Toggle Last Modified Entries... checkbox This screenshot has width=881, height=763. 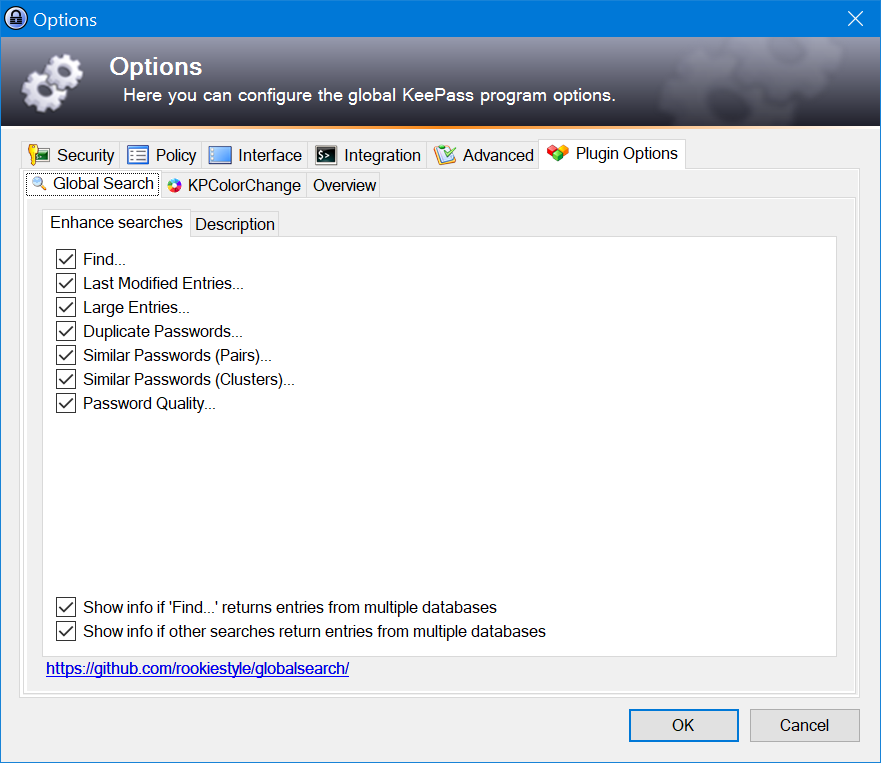click(66, 283)
